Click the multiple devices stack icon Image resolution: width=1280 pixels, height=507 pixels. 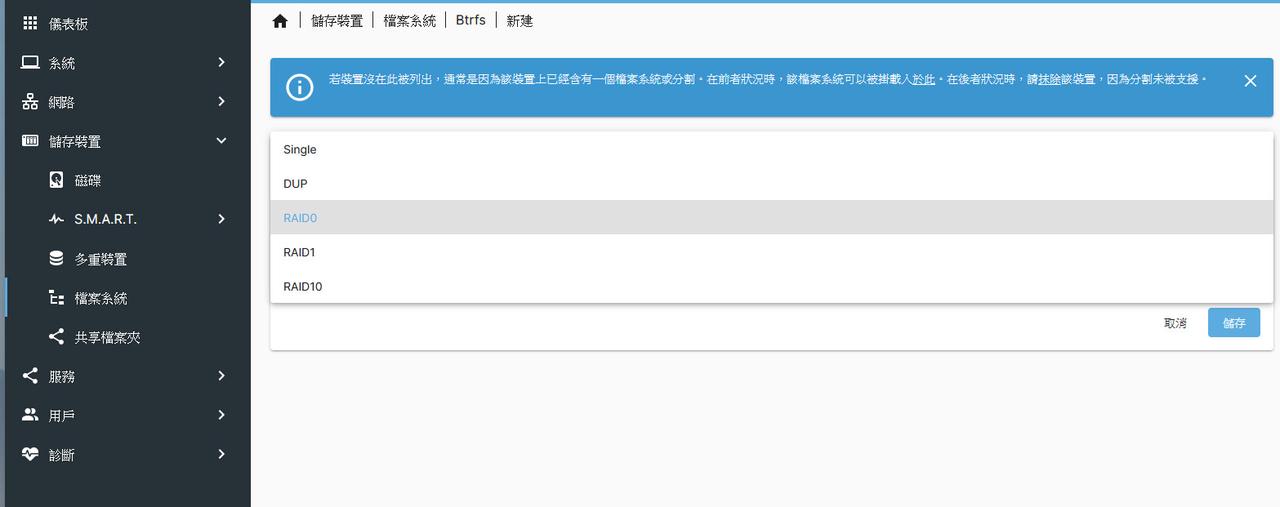(x=56, y=258)
